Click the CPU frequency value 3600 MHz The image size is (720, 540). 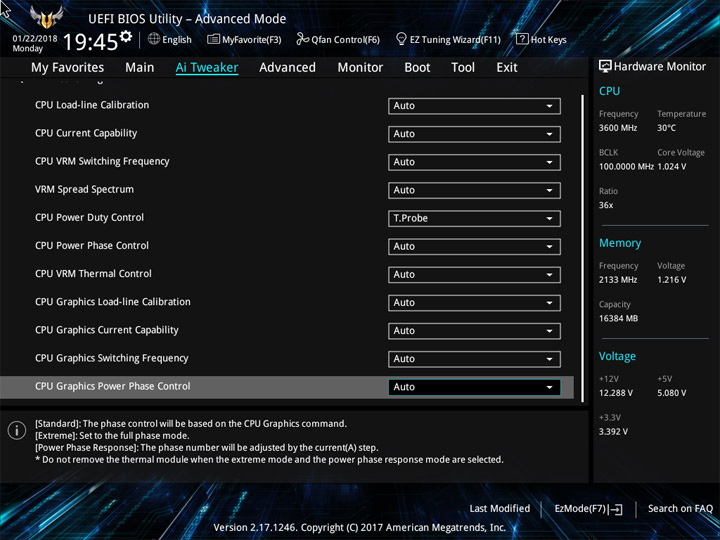pyautogui.click(x=618, y=128)
